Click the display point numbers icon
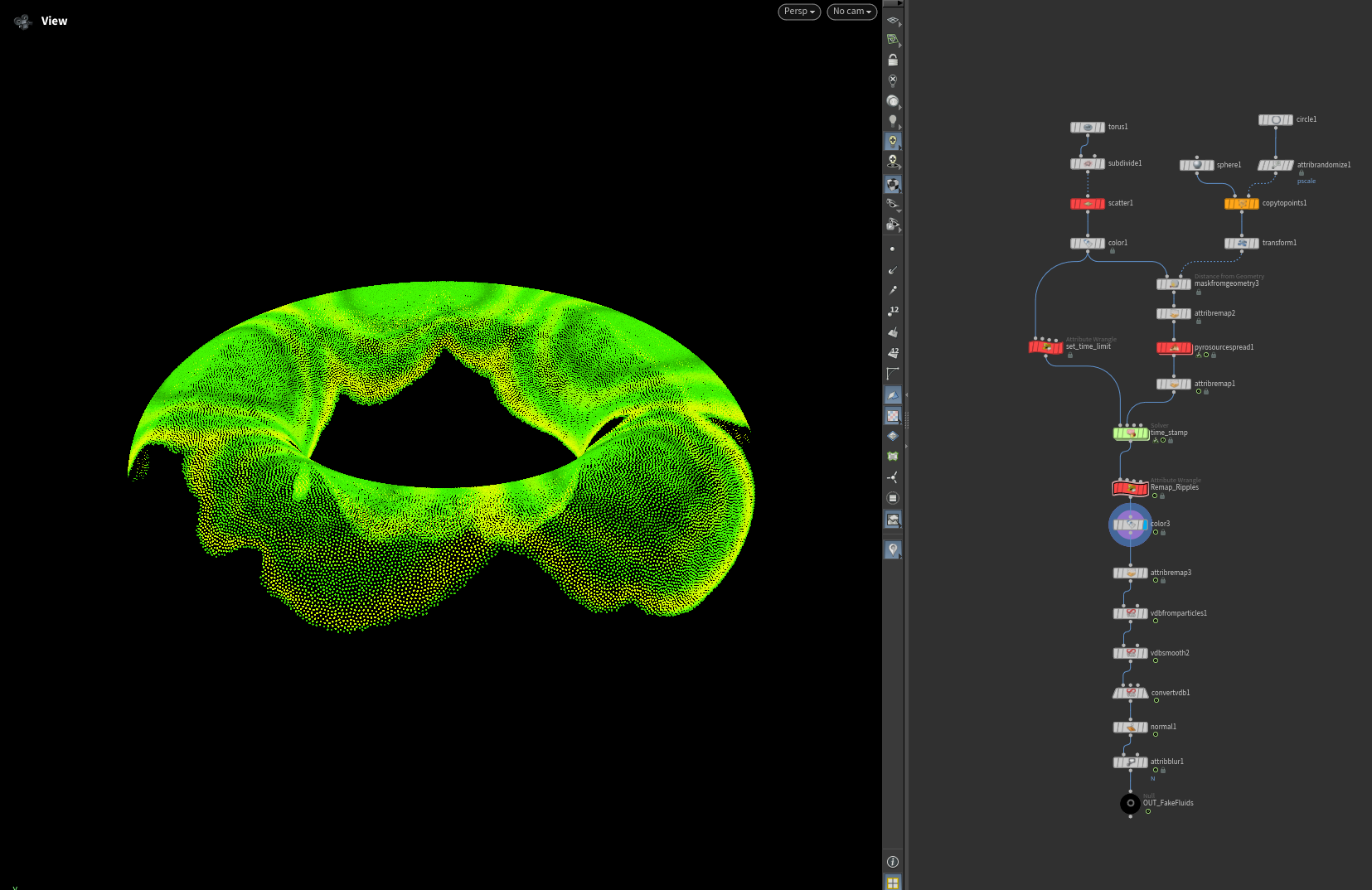Image resolution: width=1372 pixels, height=890 pixels. 893,311
